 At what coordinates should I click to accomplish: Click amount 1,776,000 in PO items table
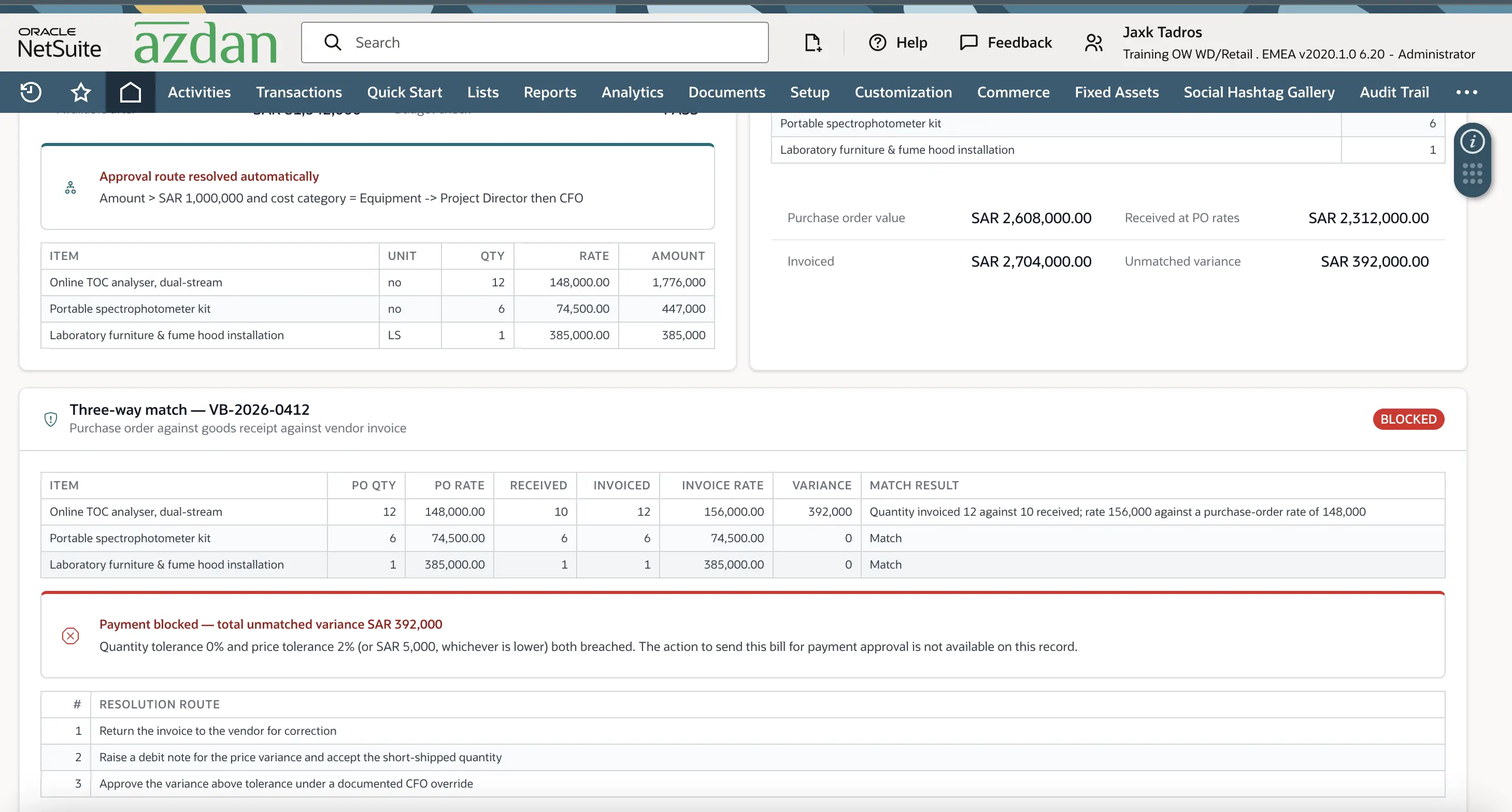pos(678,282)
